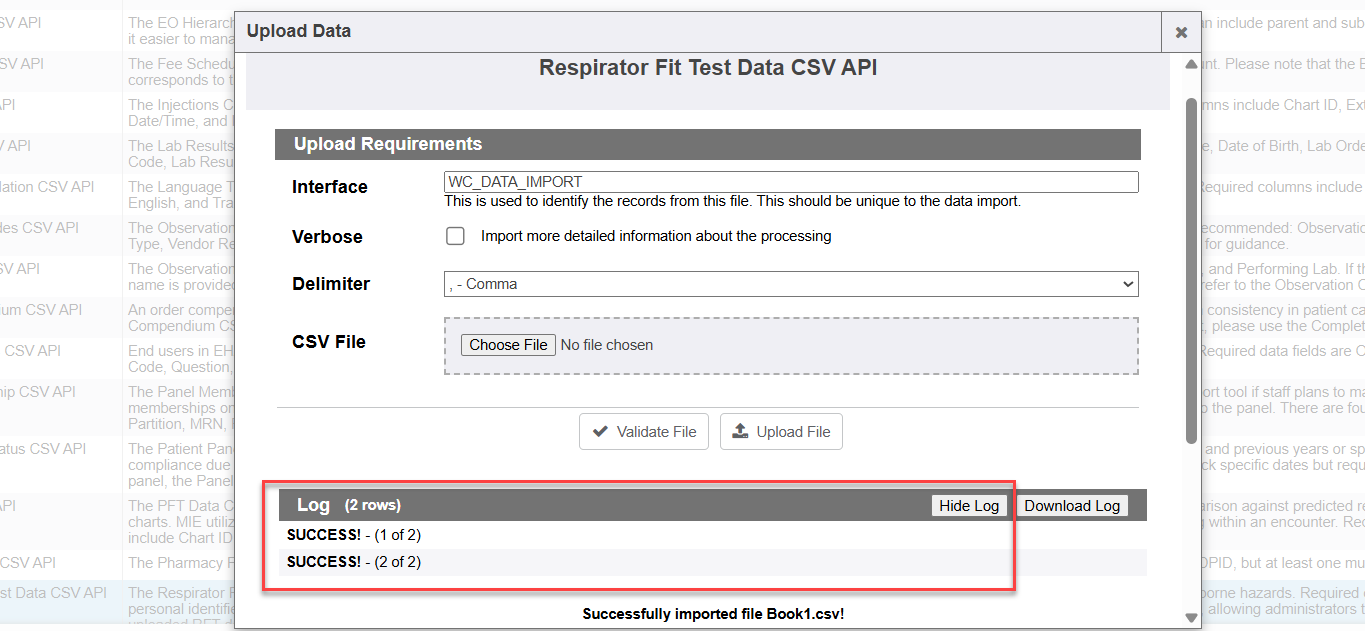This screenshot has height=631, width=1365.
Task: Click the Validate File button label
Action: (656, 432)
